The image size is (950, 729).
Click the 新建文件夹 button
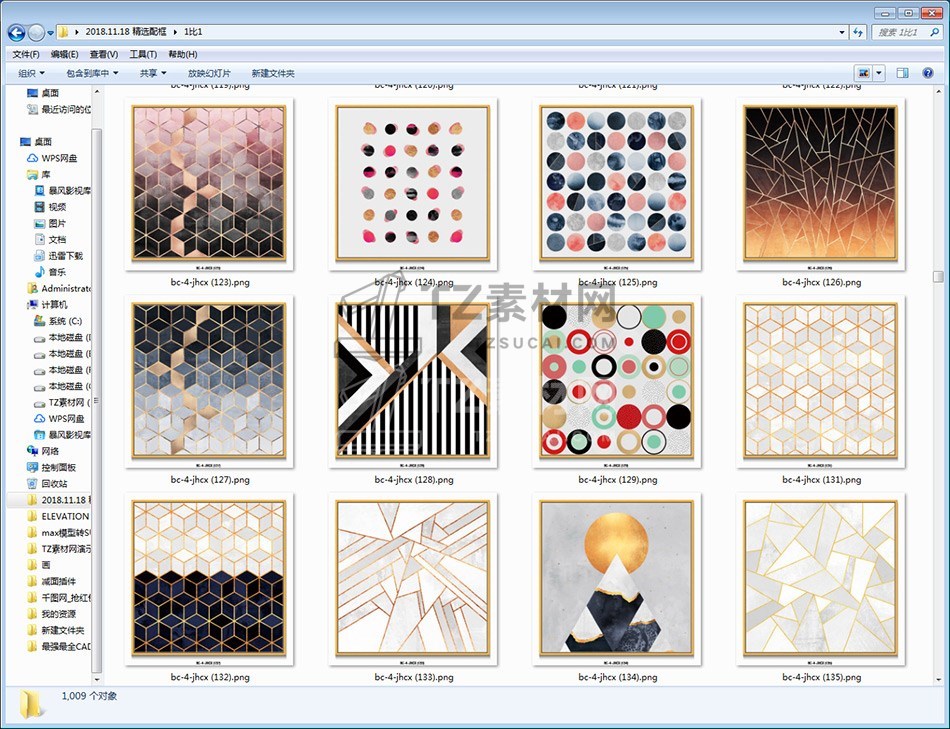click(x=273, y=73)
